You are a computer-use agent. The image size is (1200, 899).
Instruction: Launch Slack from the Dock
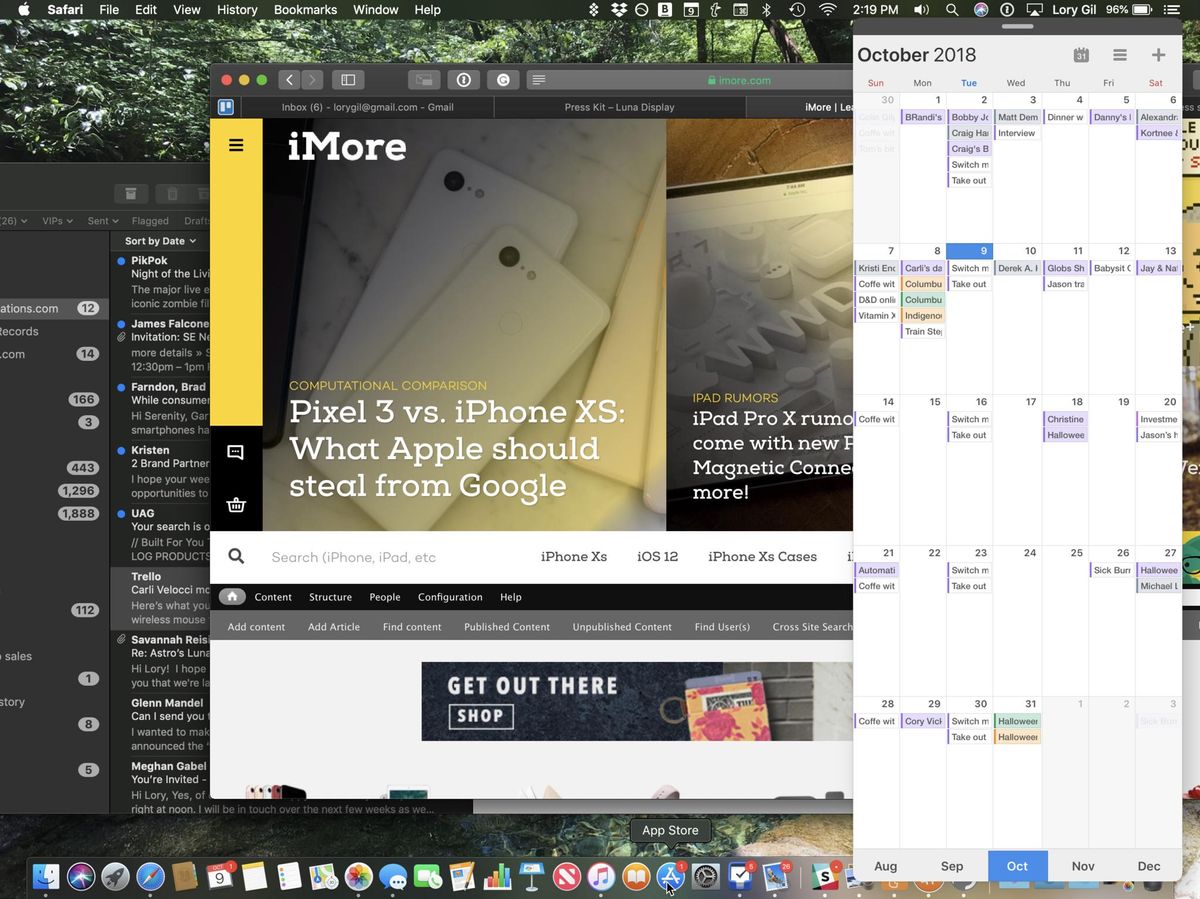click(823, 877)
